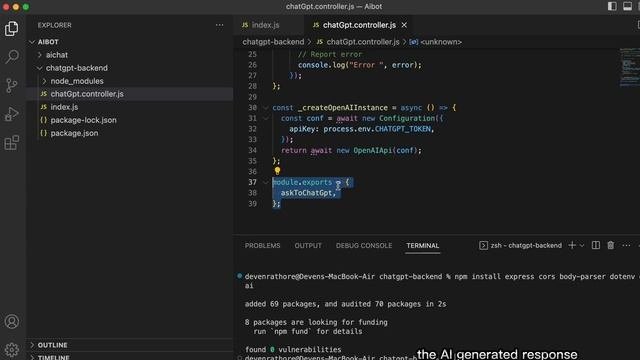Click the askToChatGpt export on line 38
This screenshot has height=360, width=640.
306,193
